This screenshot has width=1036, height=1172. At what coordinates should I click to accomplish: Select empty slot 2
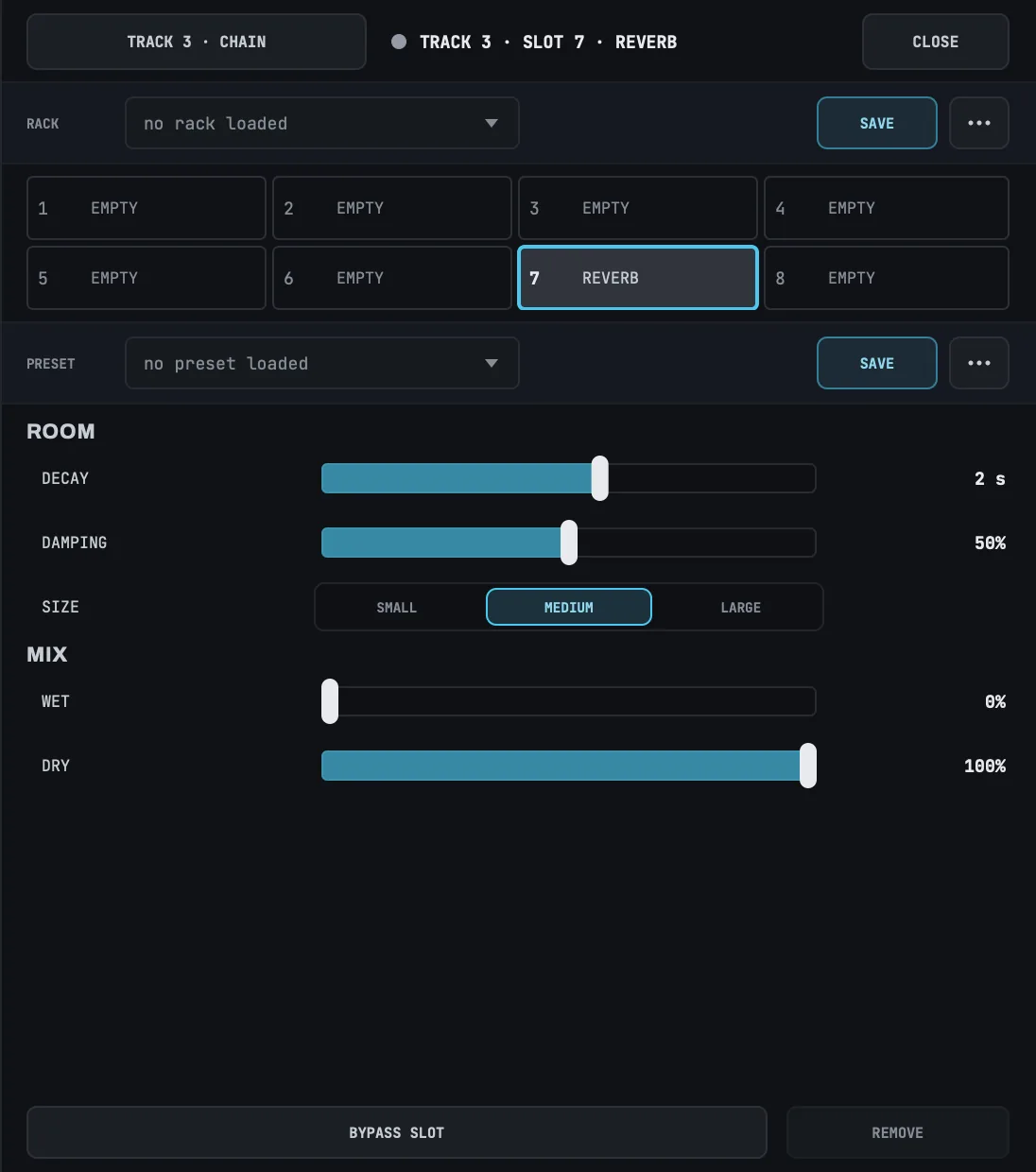[392, 208]
